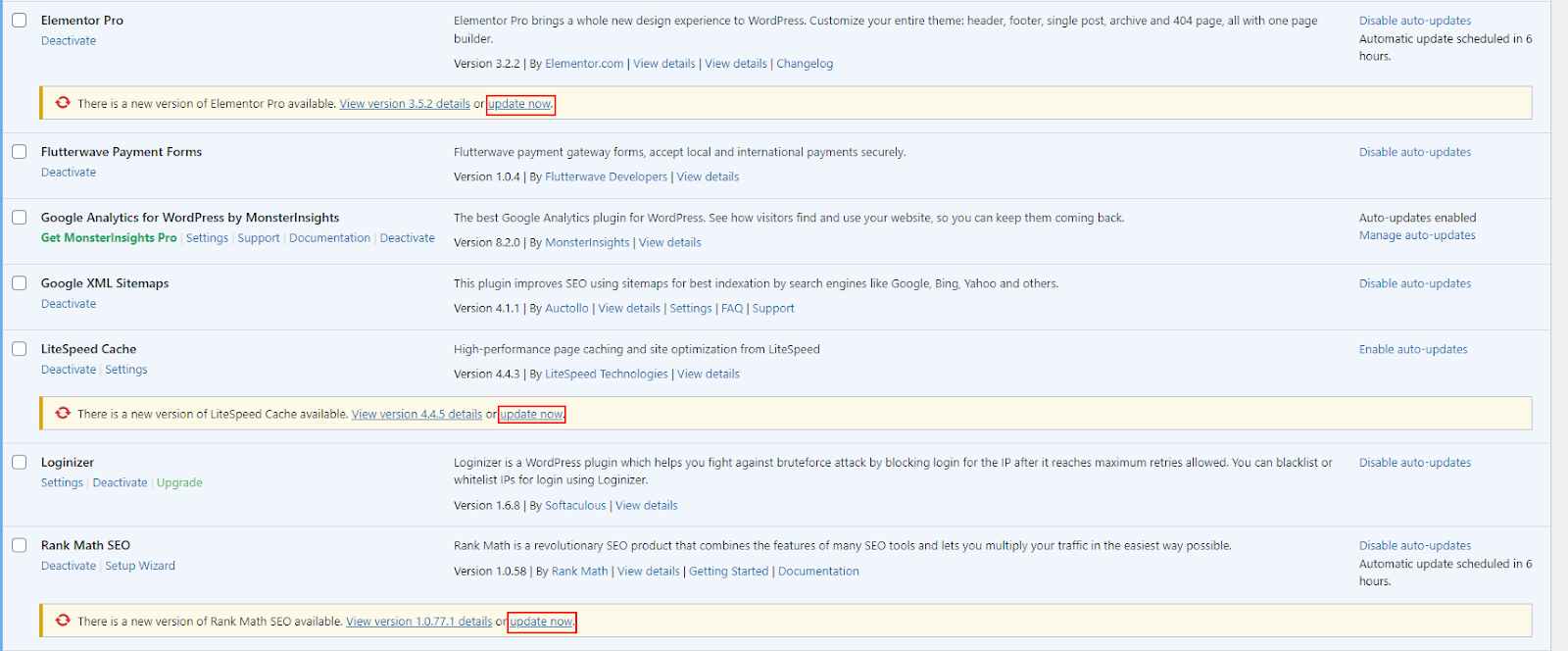Open MonsterInsights Settings link

coord(207,238)
